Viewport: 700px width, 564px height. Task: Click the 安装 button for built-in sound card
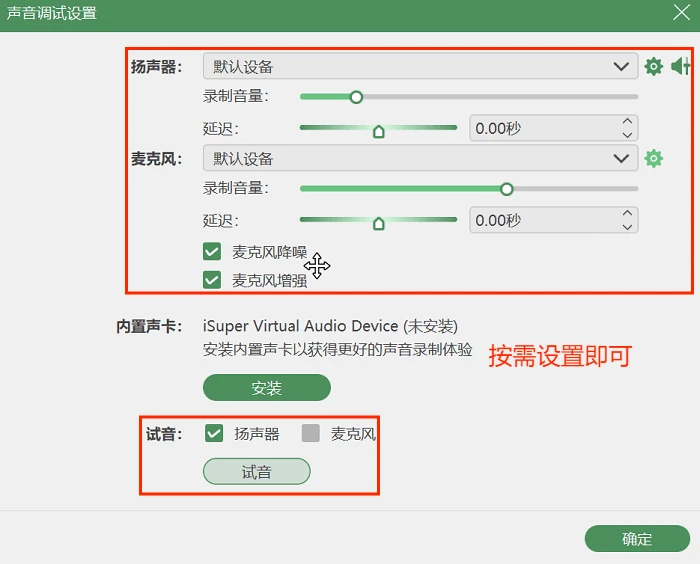pos(267,388)
